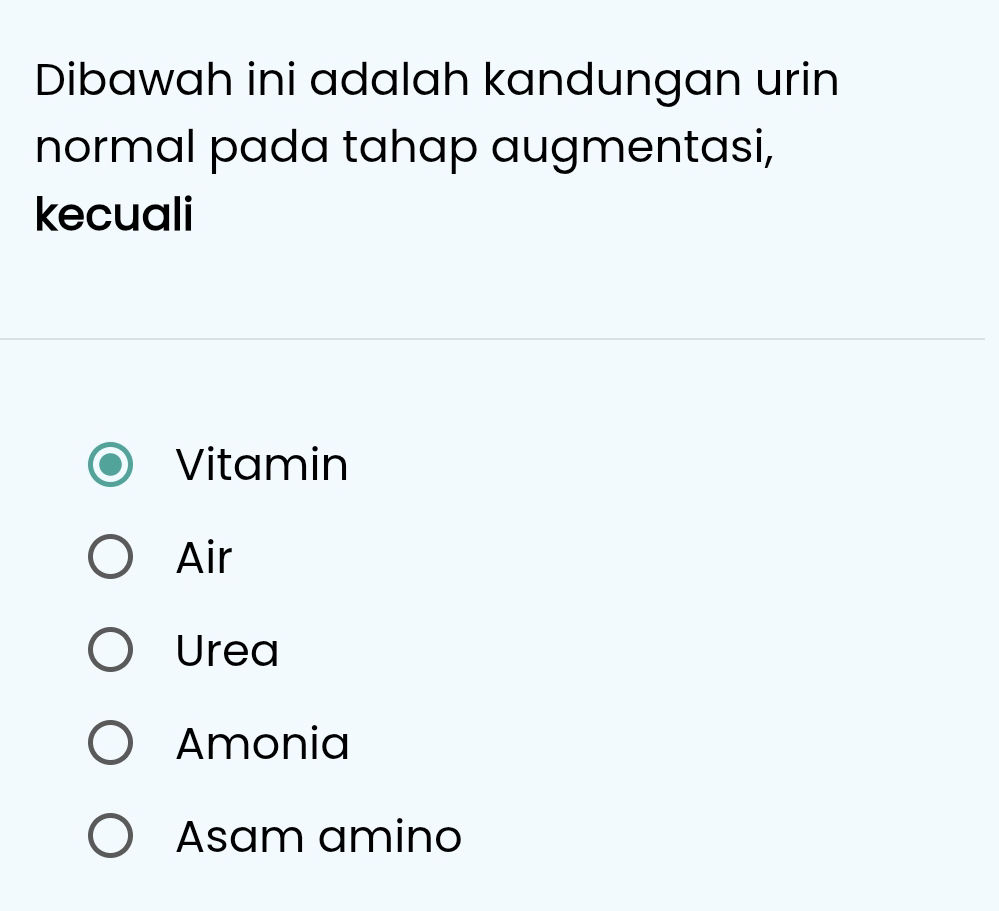Click the bold word kecuali
Viewport: 999px width, 911px height.
pyautogui.click(x=113, y=213)
